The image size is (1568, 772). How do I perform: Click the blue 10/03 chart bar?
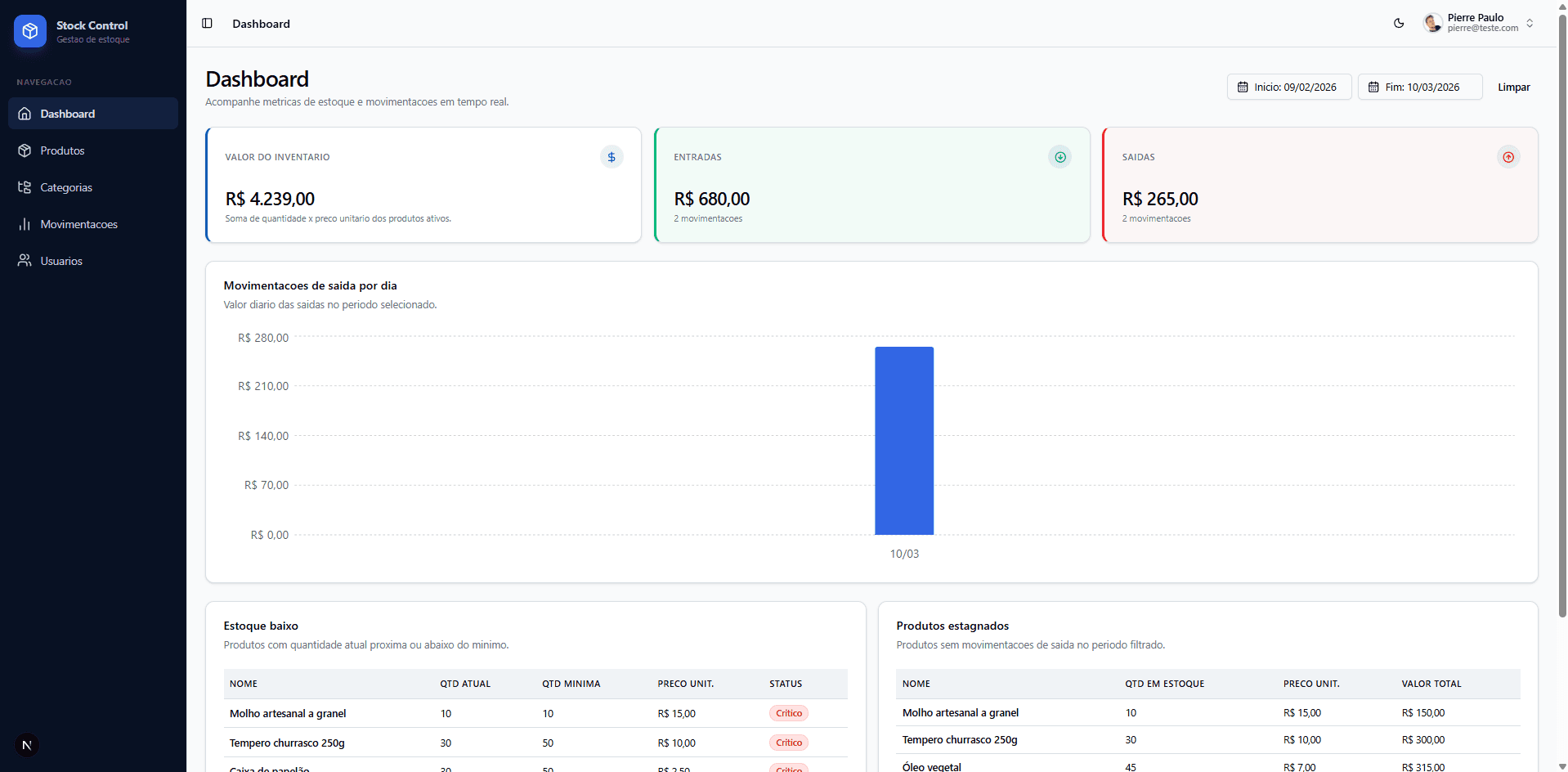904,442
